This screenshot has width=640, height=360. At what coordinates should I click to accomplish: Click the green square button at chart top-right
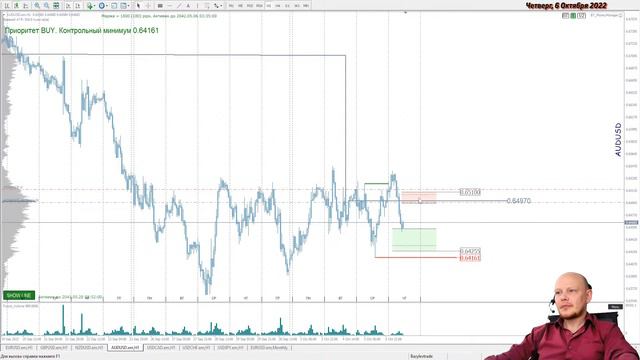tap(573, 16)
